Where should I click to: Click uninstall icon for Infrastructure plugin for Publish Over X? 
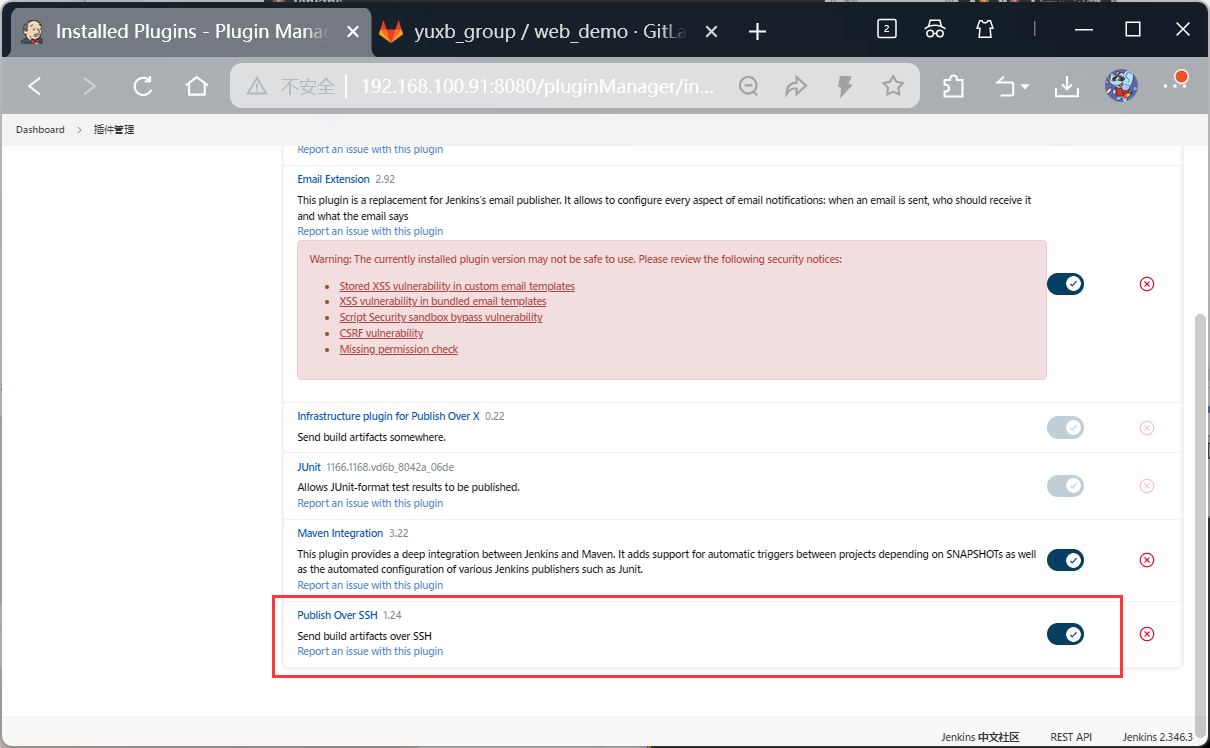tap(1147, 428)
